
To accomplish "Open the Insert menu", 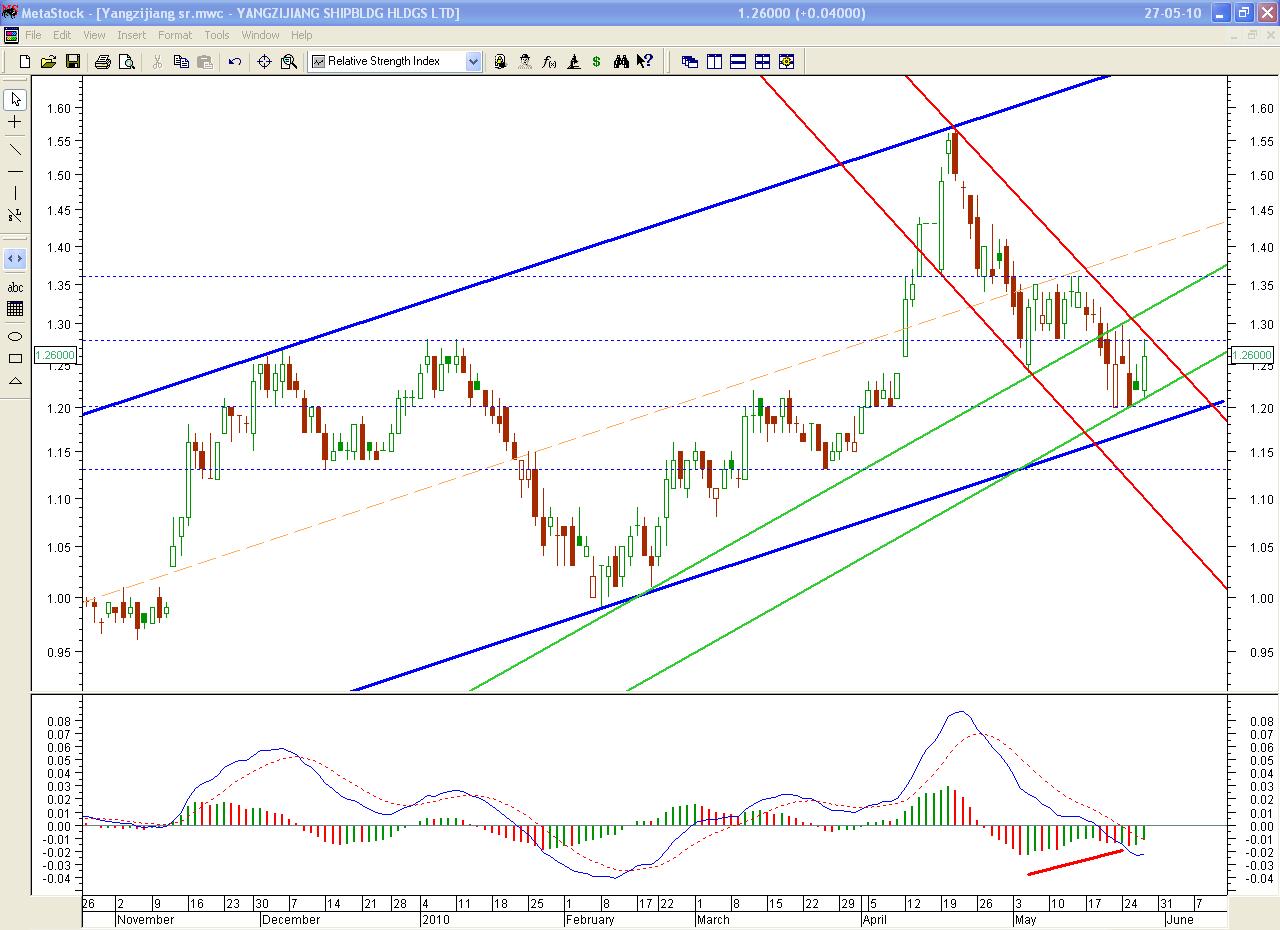I will (131, 35).
